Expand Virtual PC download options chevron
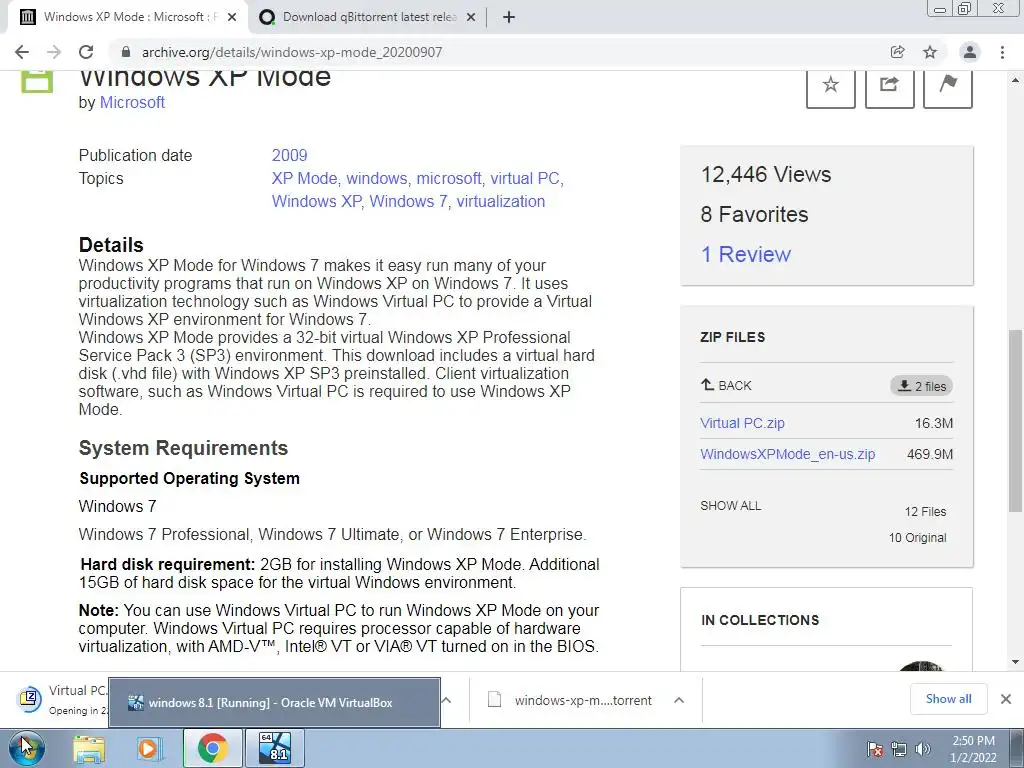This screenshot has height=768, width=1024. click(x=447, y=700)
